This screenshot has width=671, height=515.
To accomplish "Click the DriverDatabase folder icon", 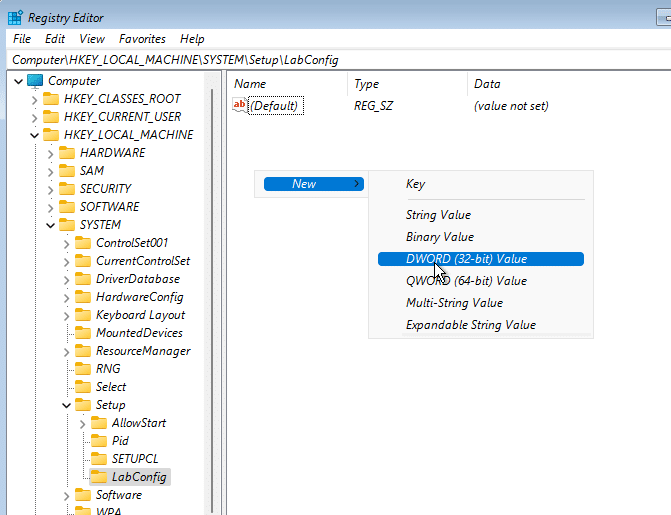I will point(83,279).
